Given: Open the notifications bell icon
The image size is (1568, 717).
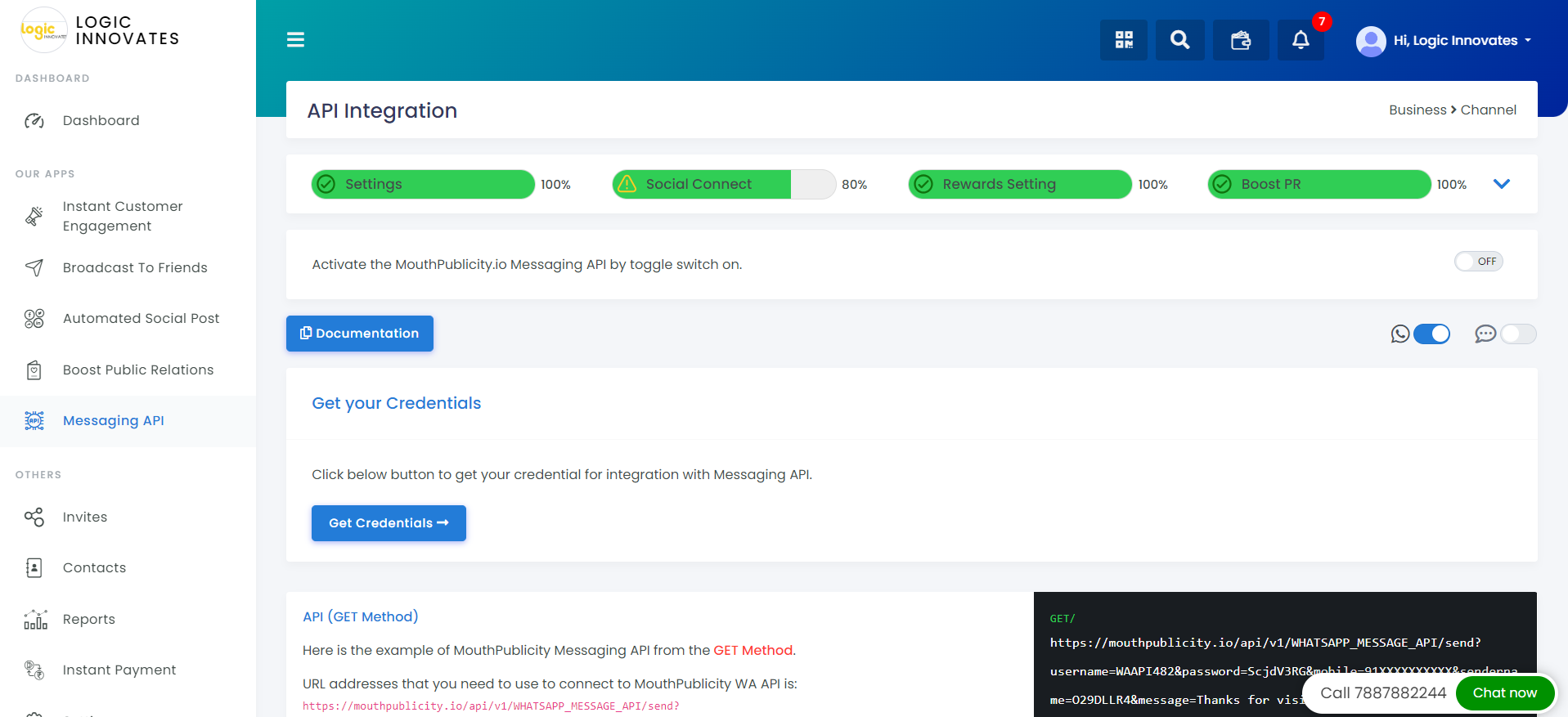Looking at the screenshot, I should (x=1301, y=40).
